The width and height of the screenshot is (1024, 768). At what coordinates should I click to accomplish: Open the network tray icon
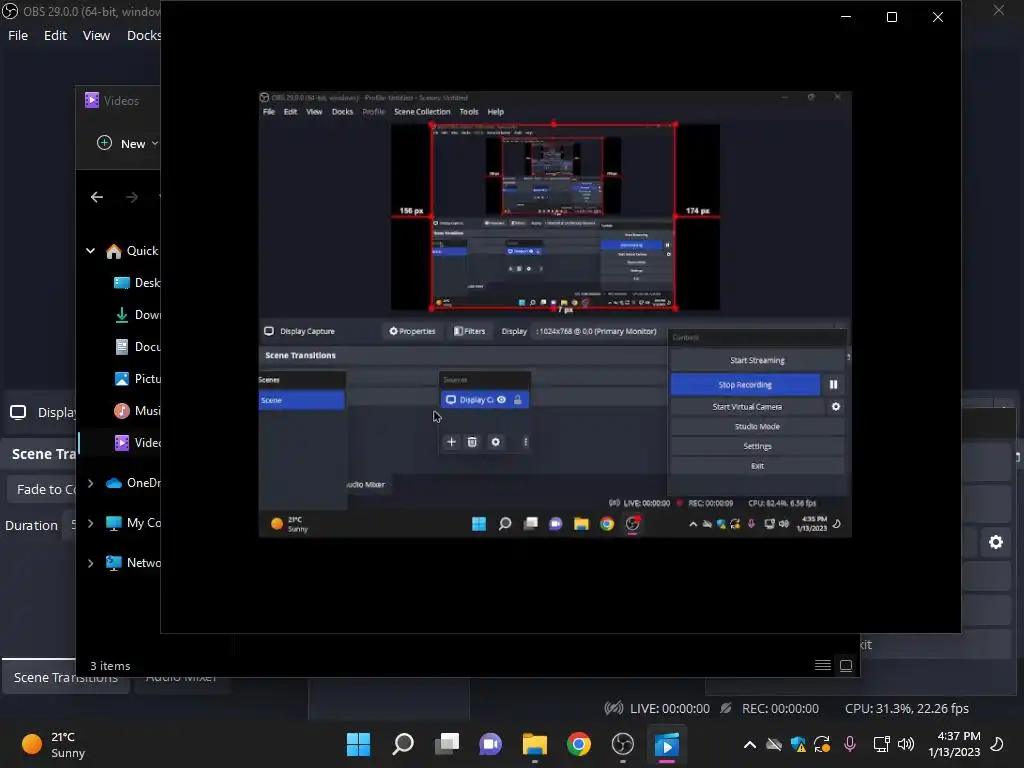[x=882, y=744]
